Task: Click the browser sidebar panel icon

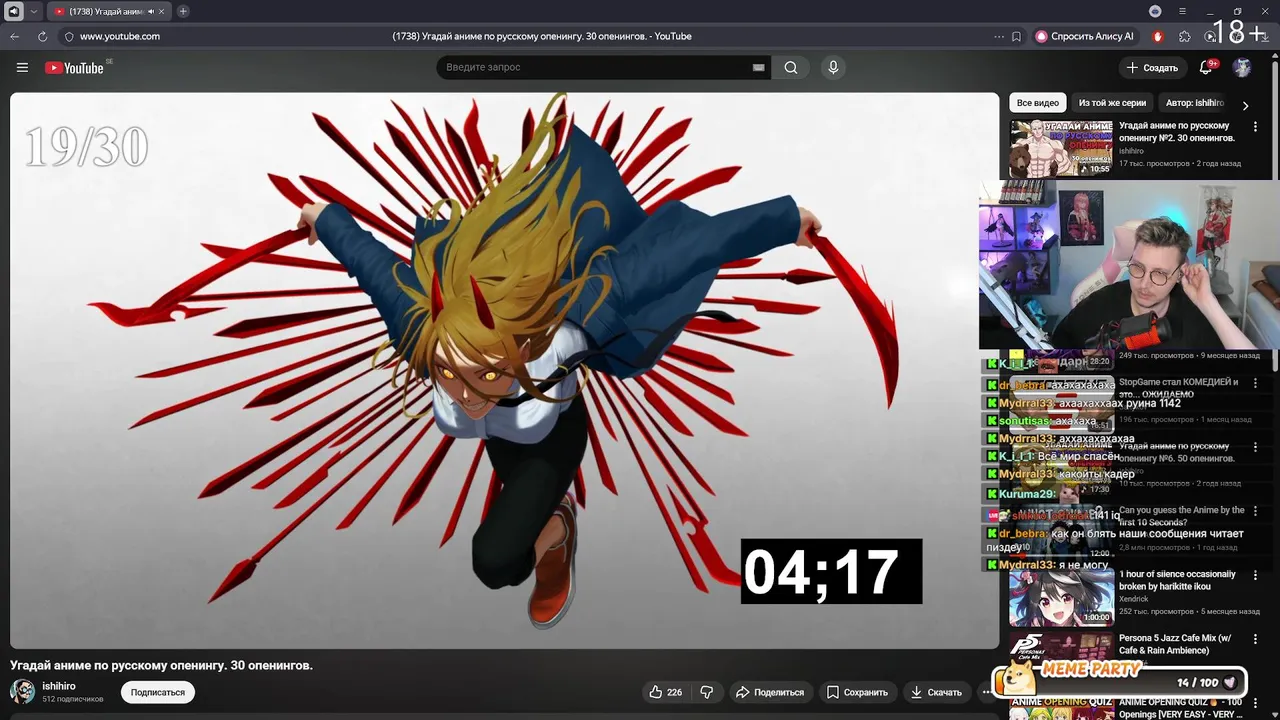Action: point(14,11)
